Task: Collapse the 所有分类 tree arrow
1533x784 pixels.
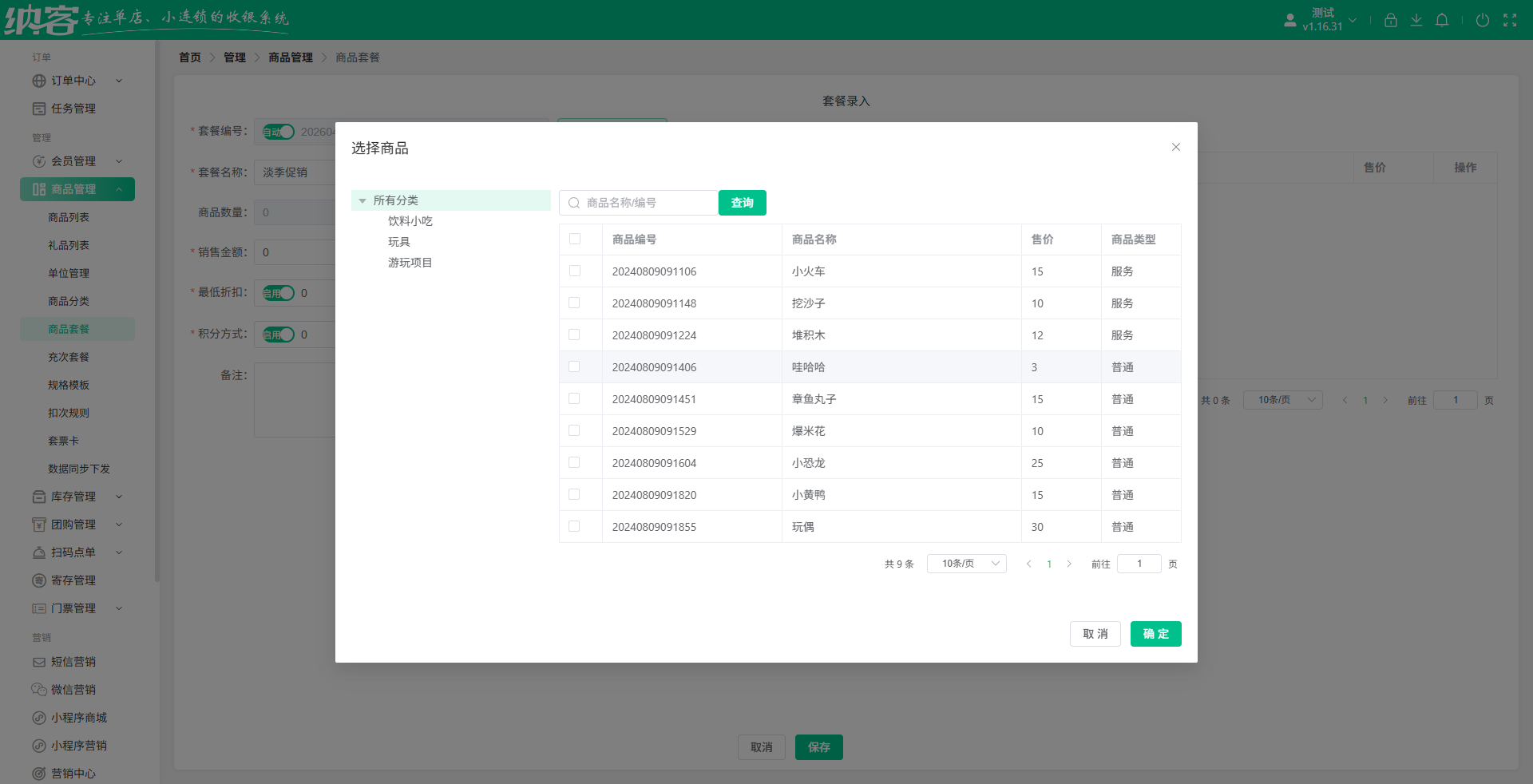Action: pyautogui.click(x=362, y=201)
